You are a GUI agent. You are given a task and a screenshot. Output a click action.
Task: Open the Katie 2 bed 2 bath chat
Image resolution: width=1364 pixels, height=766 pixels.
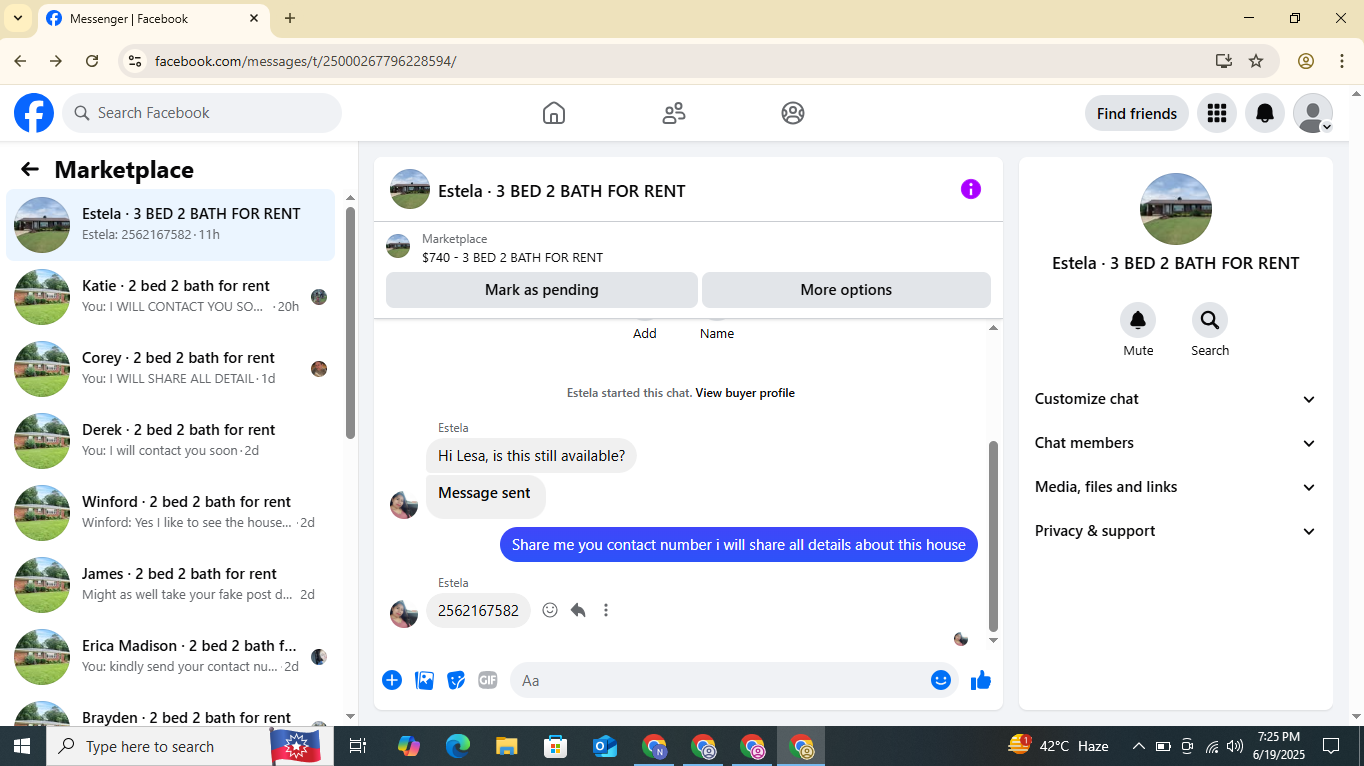coord(170,297)
